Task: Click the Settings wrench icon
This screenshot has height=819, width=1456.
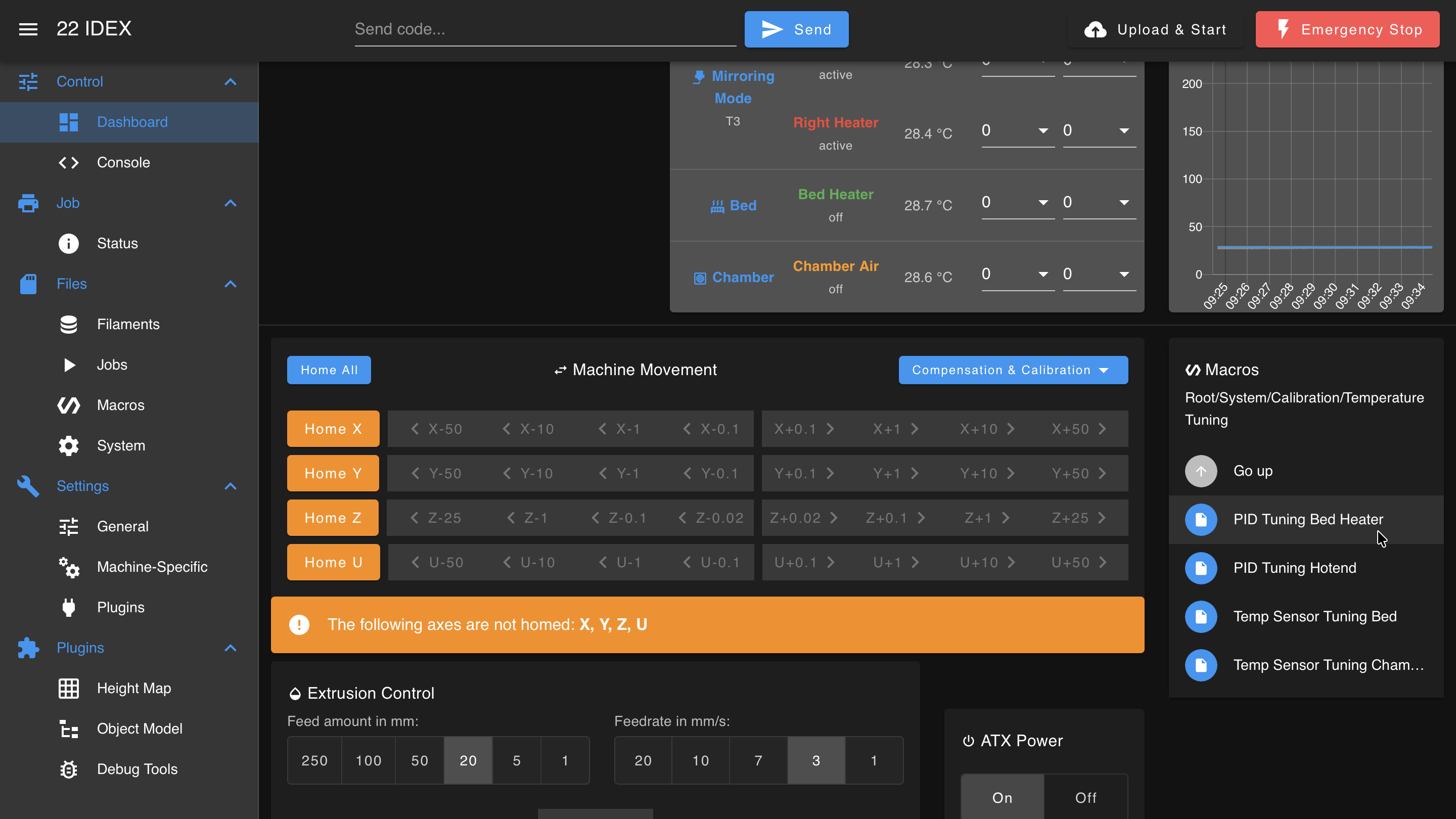Action: [x=28, y=486]
